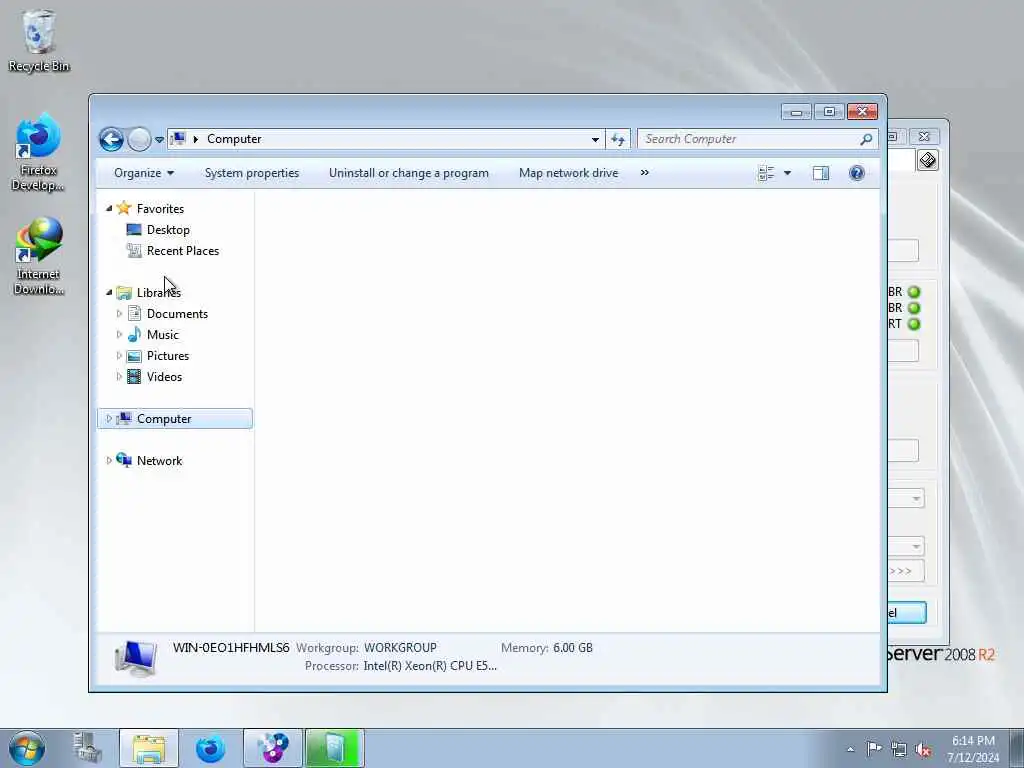Open Action Center flag icon
The width and height of the screenshot is (1024, 768).
pyautogui.click(x=874, y=748)
